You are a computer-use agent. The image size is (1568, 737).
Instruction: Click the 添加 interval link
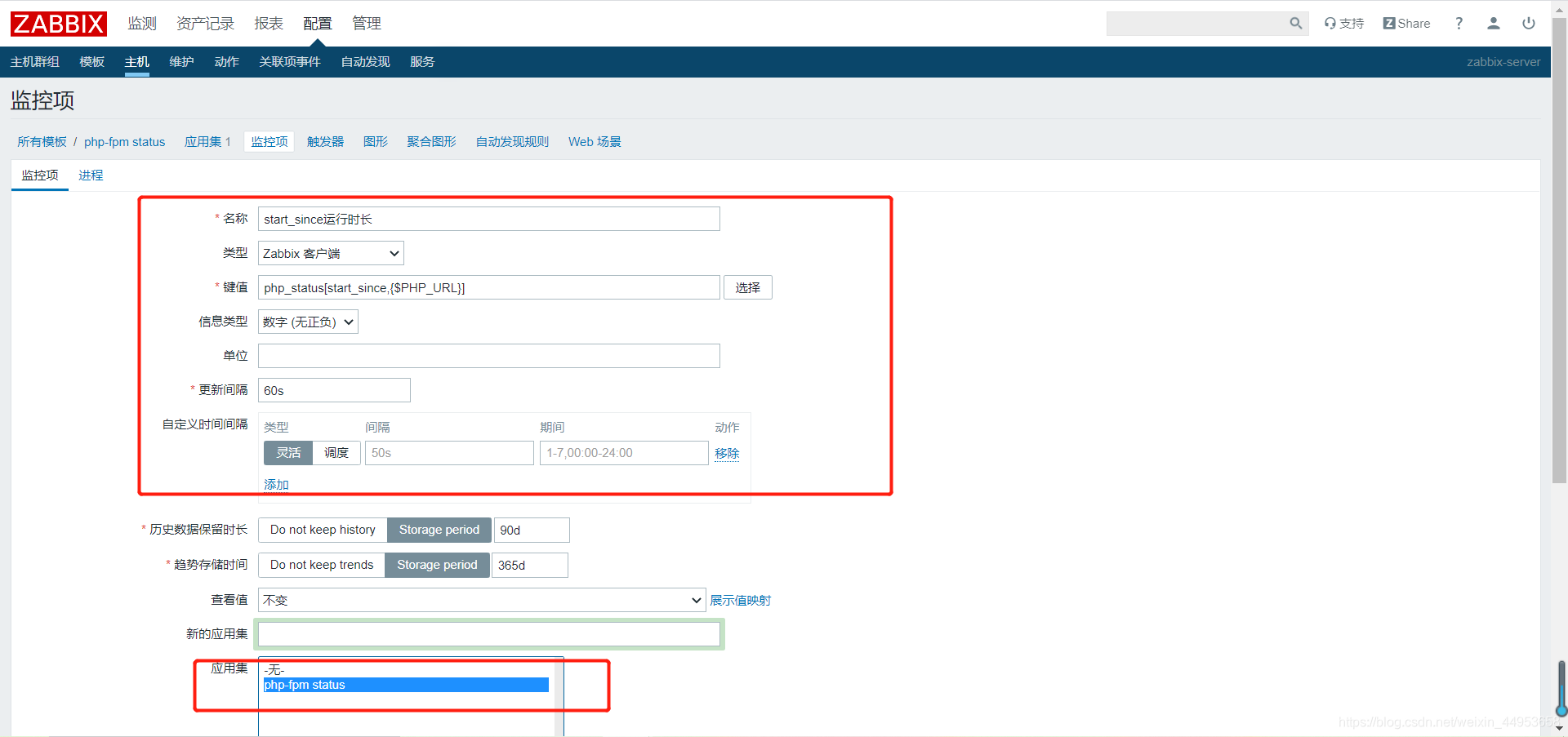pos(276,485)
